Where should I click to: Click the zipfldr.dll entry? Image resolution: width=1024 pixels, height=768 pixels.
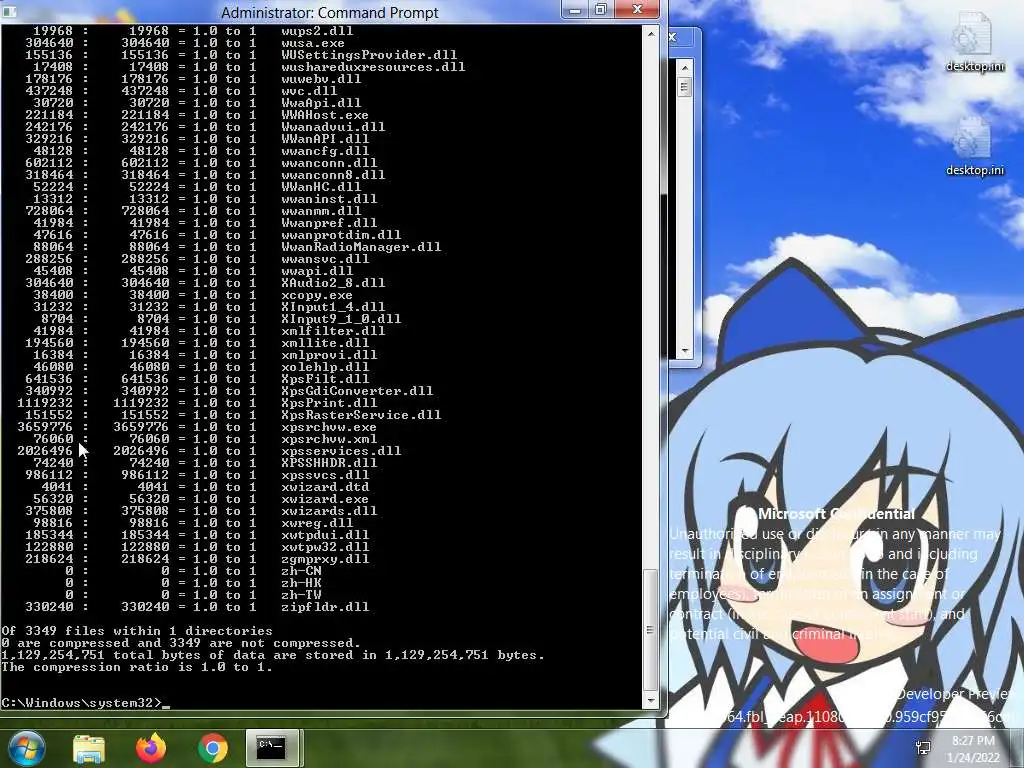325,607
